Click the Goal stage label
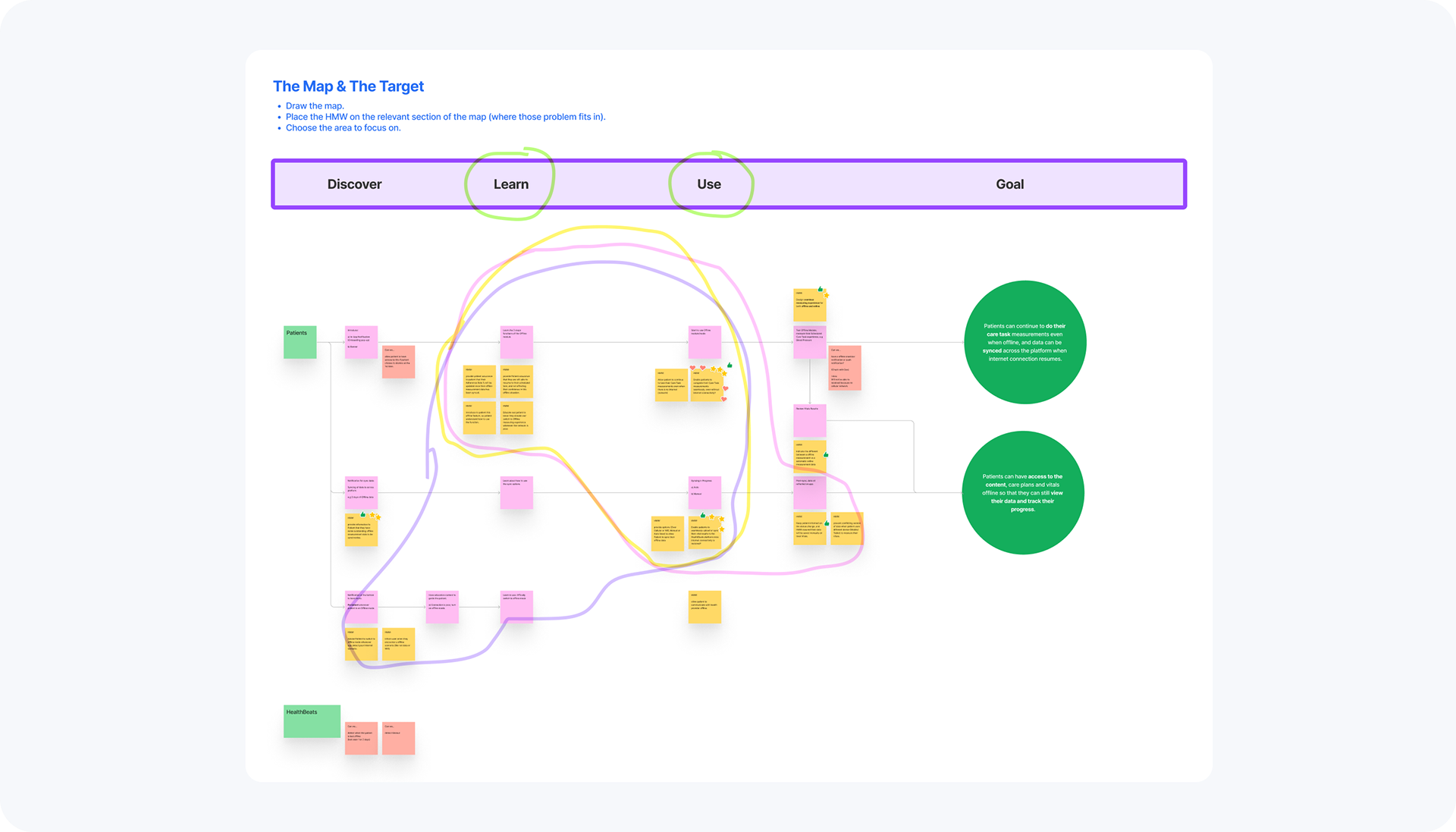This screenshot has height=832, width=1456. tap(1009, 184)
